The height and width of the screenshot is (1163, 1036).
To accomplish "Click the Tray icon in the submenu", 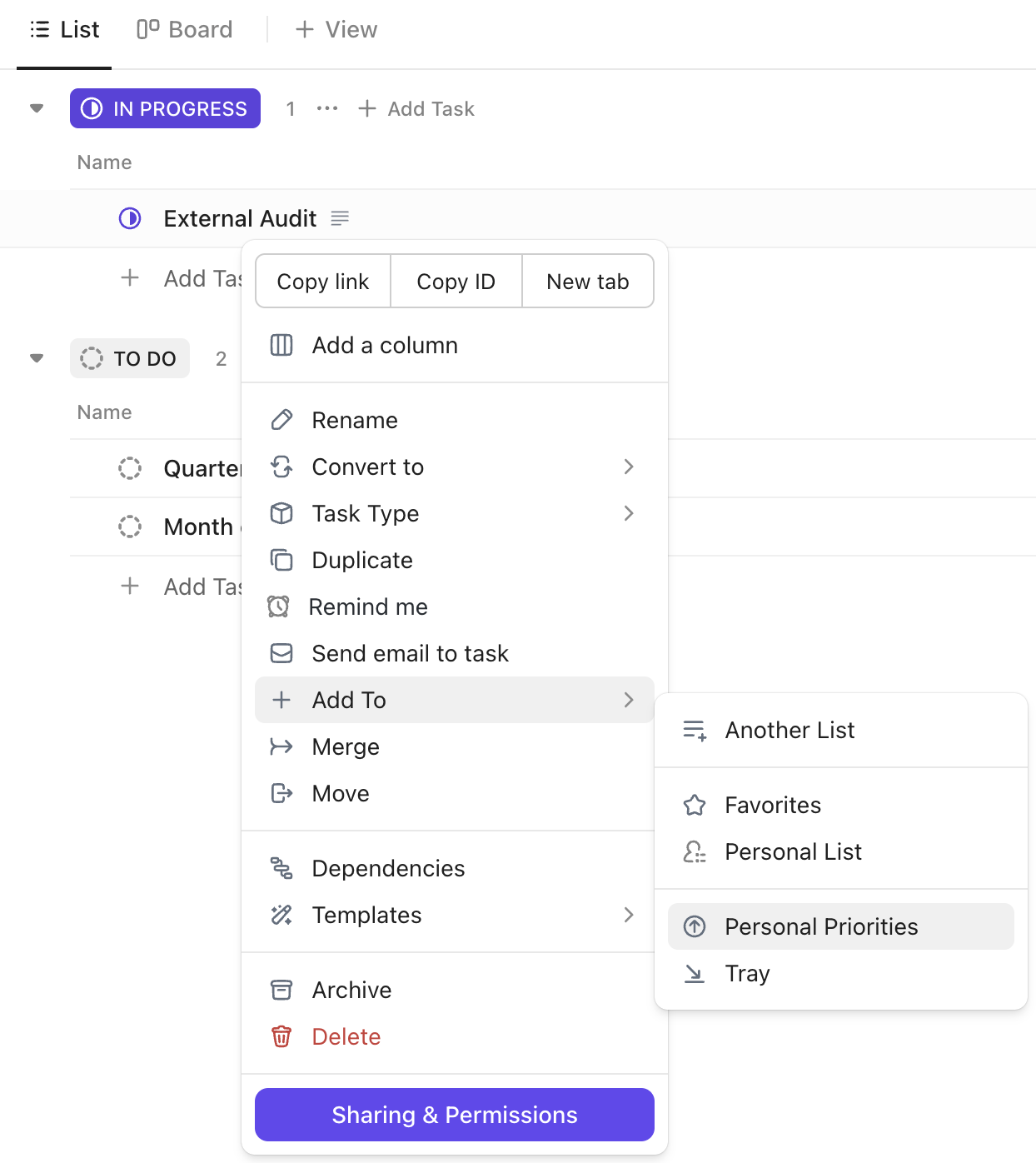I will point(695,973).
